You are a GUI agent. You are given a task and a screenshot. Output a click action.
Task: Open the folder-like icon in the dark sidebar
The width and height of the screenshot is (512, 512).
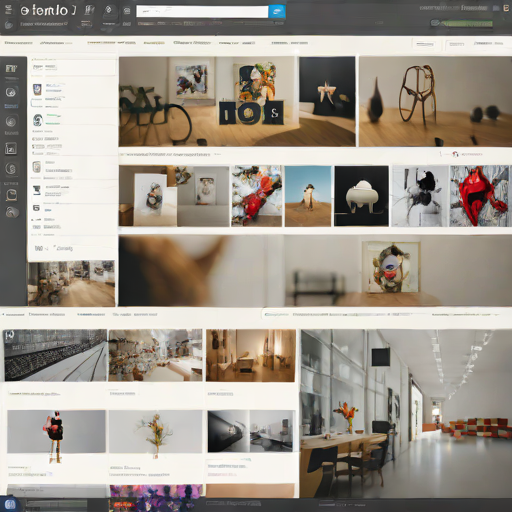click(11, 195)
